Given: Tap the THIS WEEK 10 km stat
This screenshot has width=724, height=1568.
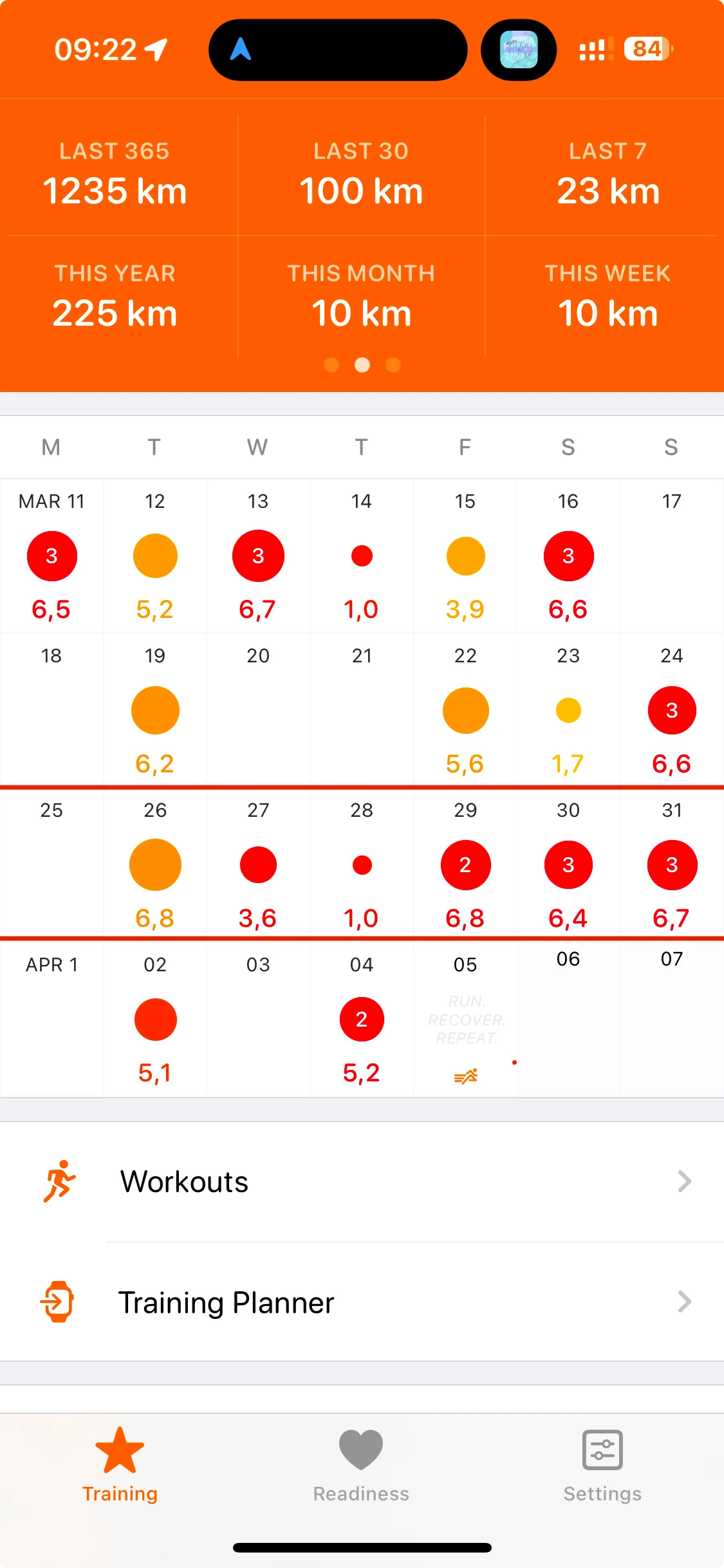Looking at the screenshot, I should pyautogui.click(x=608, y=297).
